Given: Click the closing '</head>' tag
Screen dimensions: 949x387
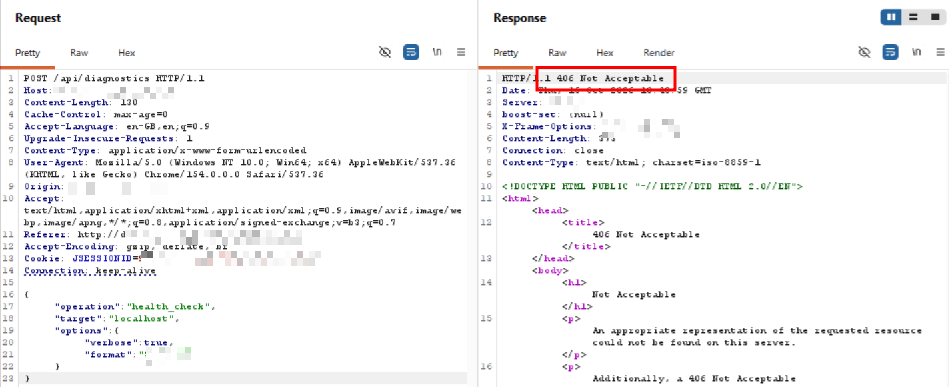Looking at the screenshot, I should (553, 259).
